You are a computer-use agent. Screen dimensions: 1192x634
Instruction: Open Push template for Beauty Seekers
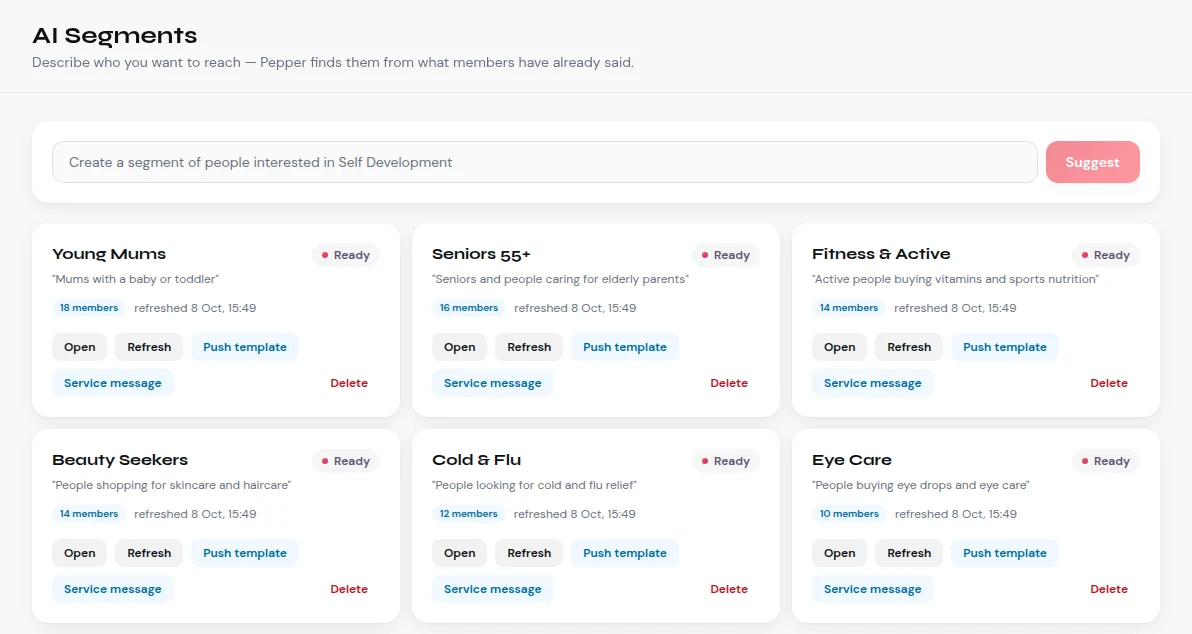[245, 553]
